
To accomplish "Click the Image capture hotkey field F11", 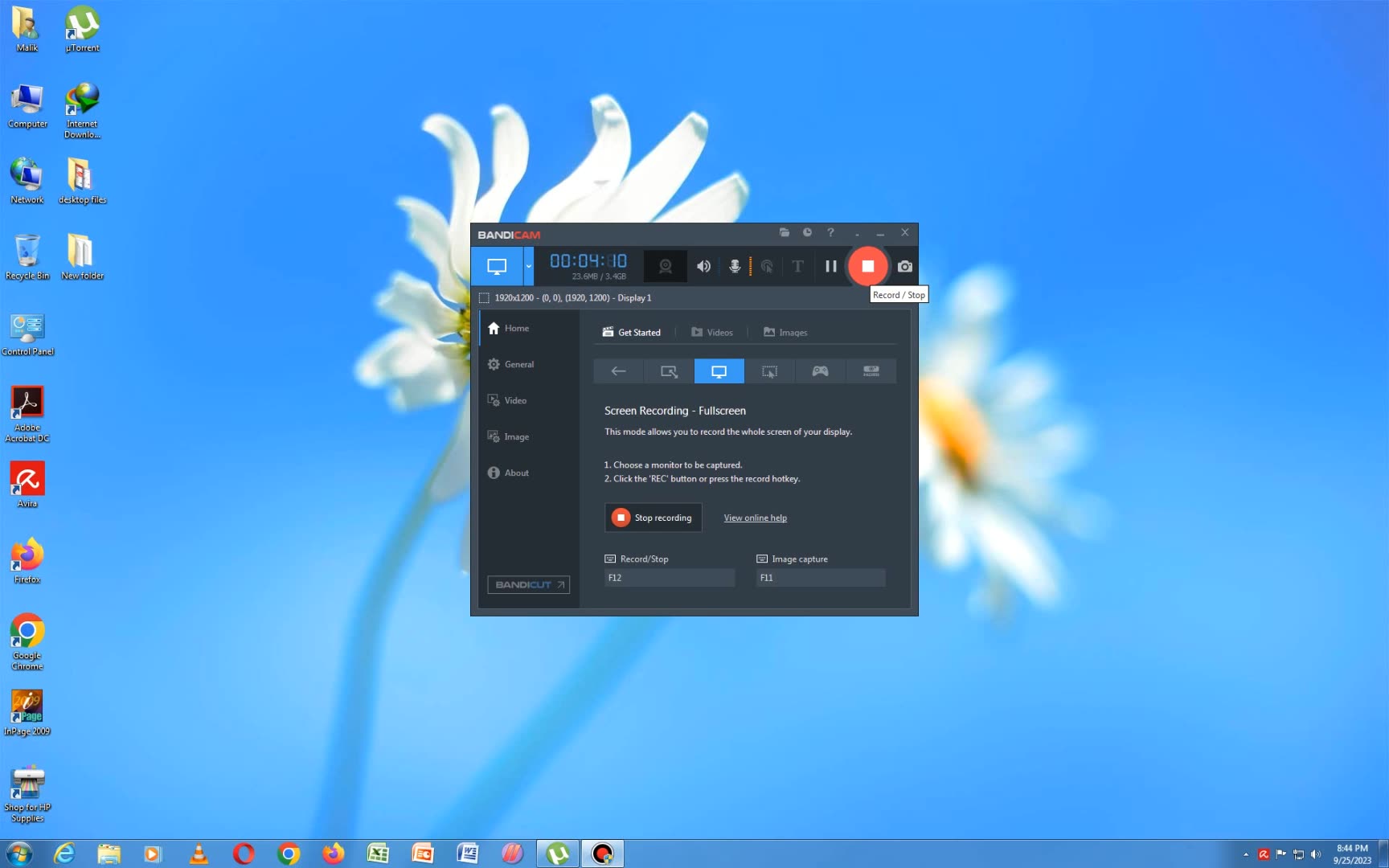I will click(x=821, y=578).
